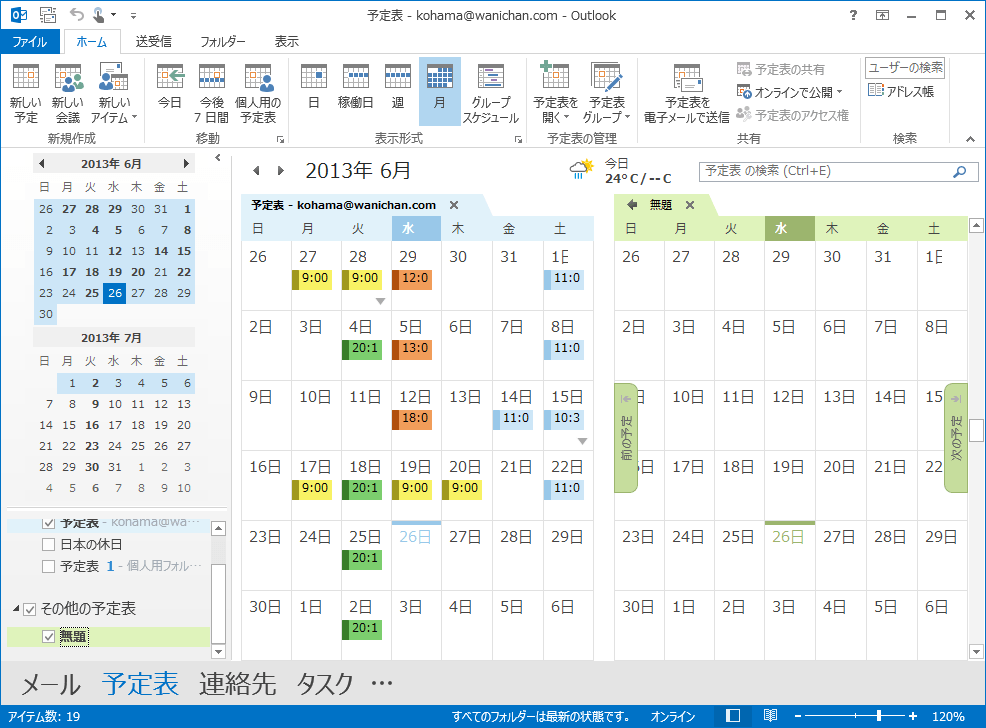Click the ユーザーの検索 field

coord(905,67)
